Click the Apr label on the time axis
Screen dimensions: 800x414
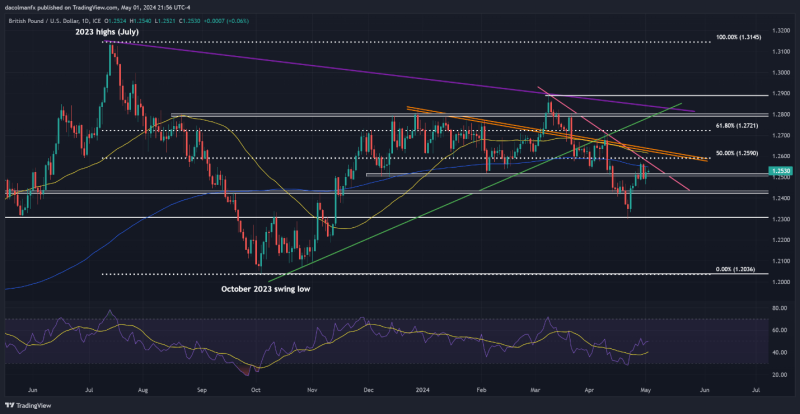[x=591, y=390]
